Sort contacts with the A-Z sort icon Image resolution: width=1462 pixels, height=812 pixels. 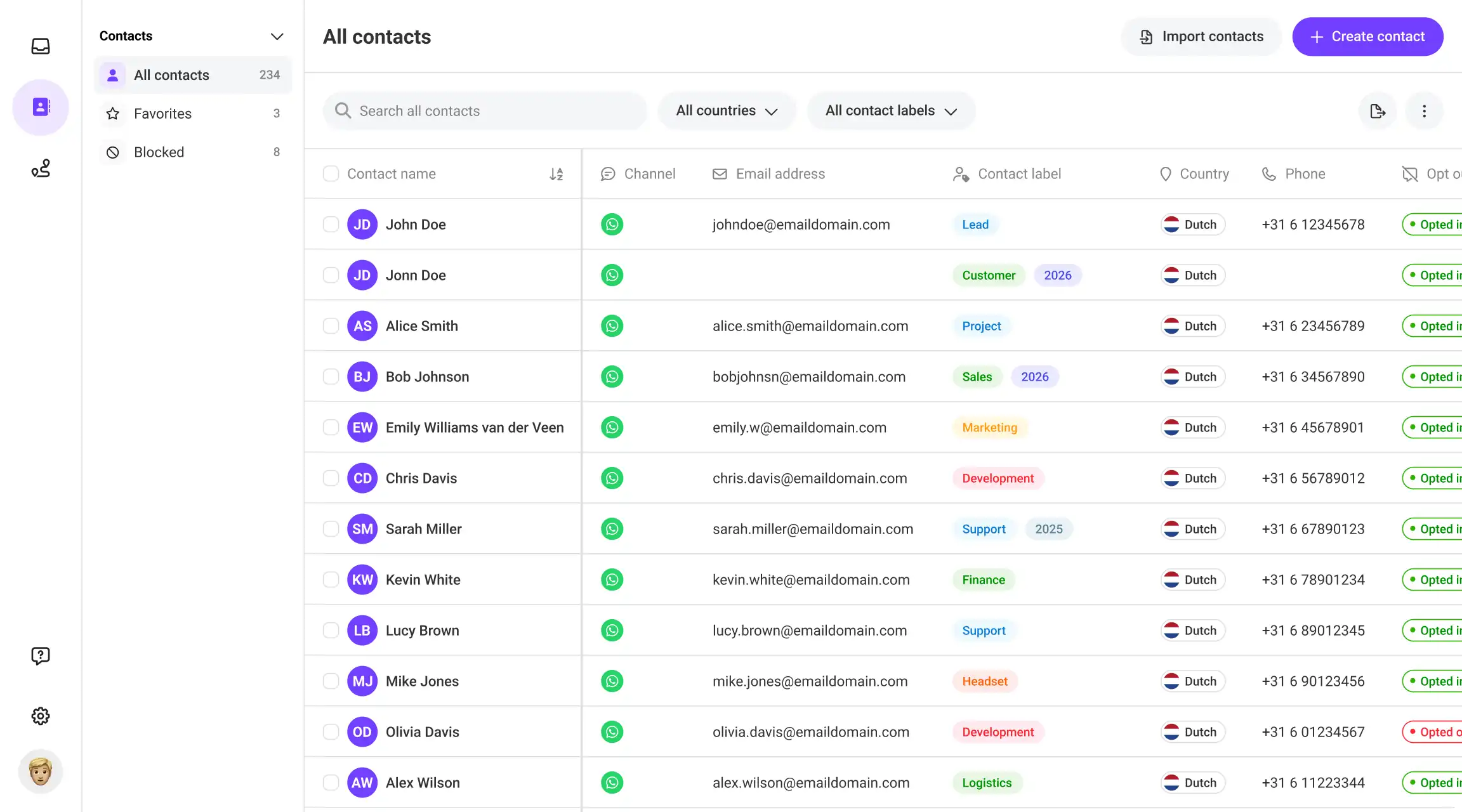[556, 174]
